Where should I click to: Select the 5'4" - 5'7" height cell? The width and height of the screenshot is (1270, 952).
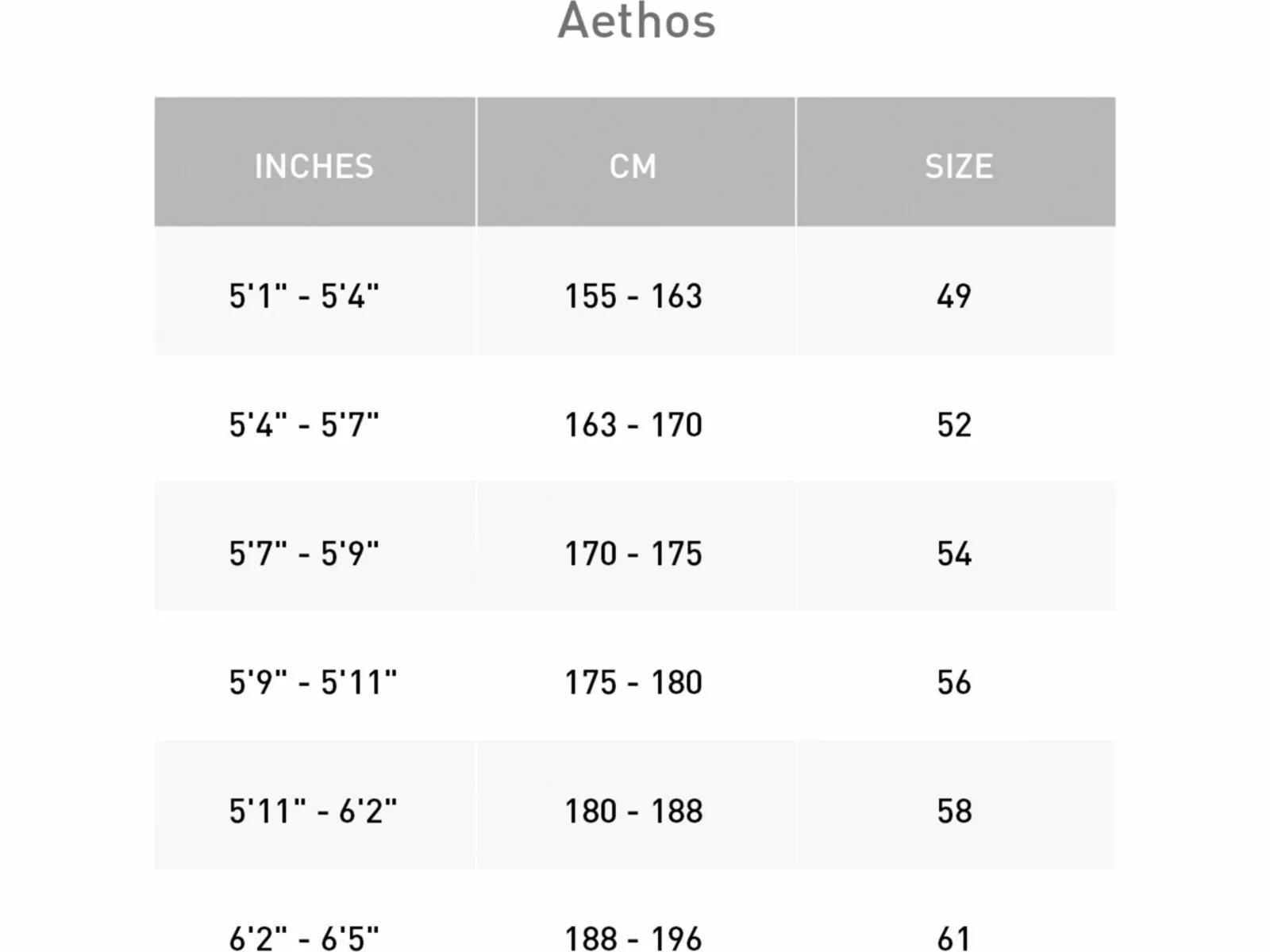304,424
